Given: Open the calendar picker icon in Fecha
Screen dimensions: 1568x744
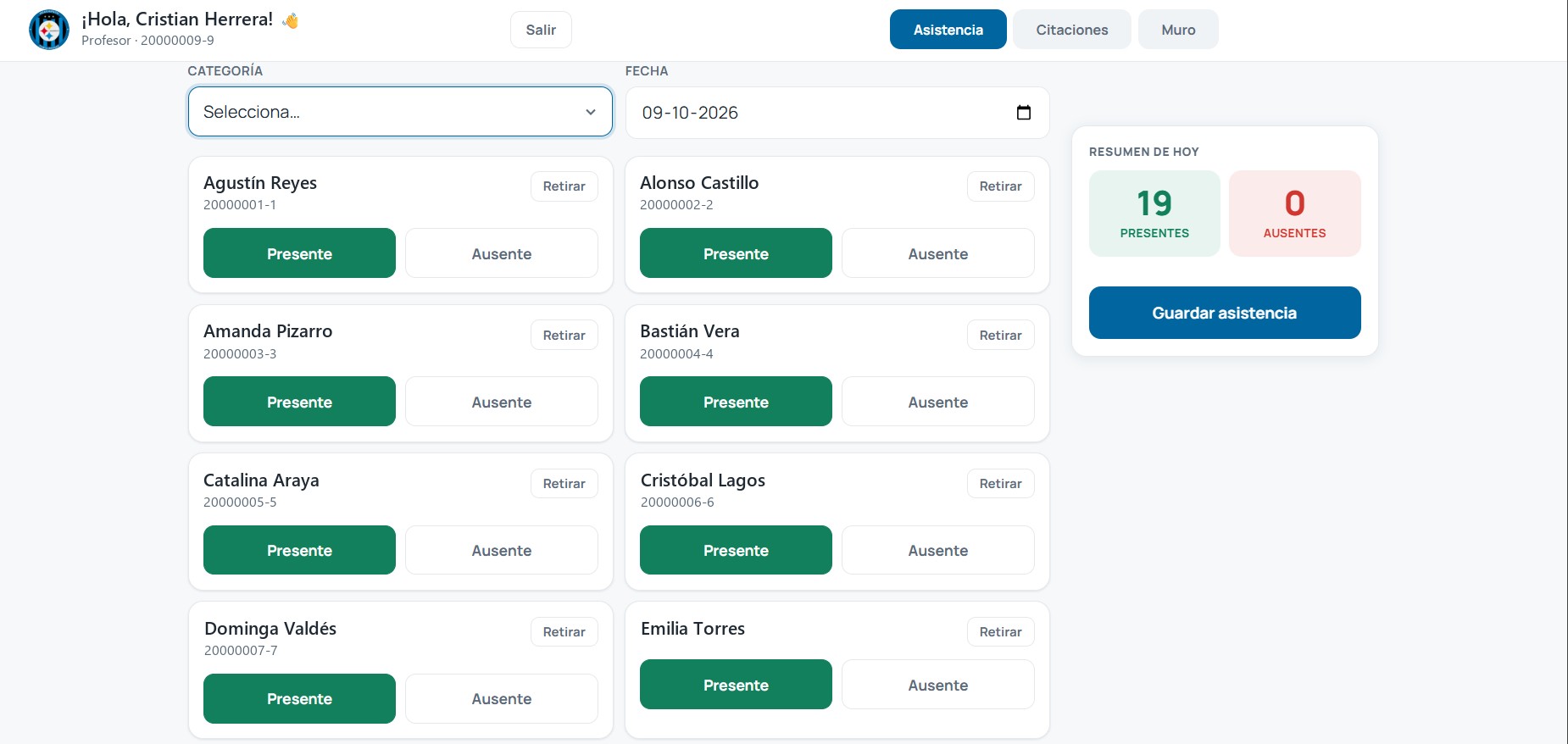Looking at the screenshot, I should coord(1024,113).
